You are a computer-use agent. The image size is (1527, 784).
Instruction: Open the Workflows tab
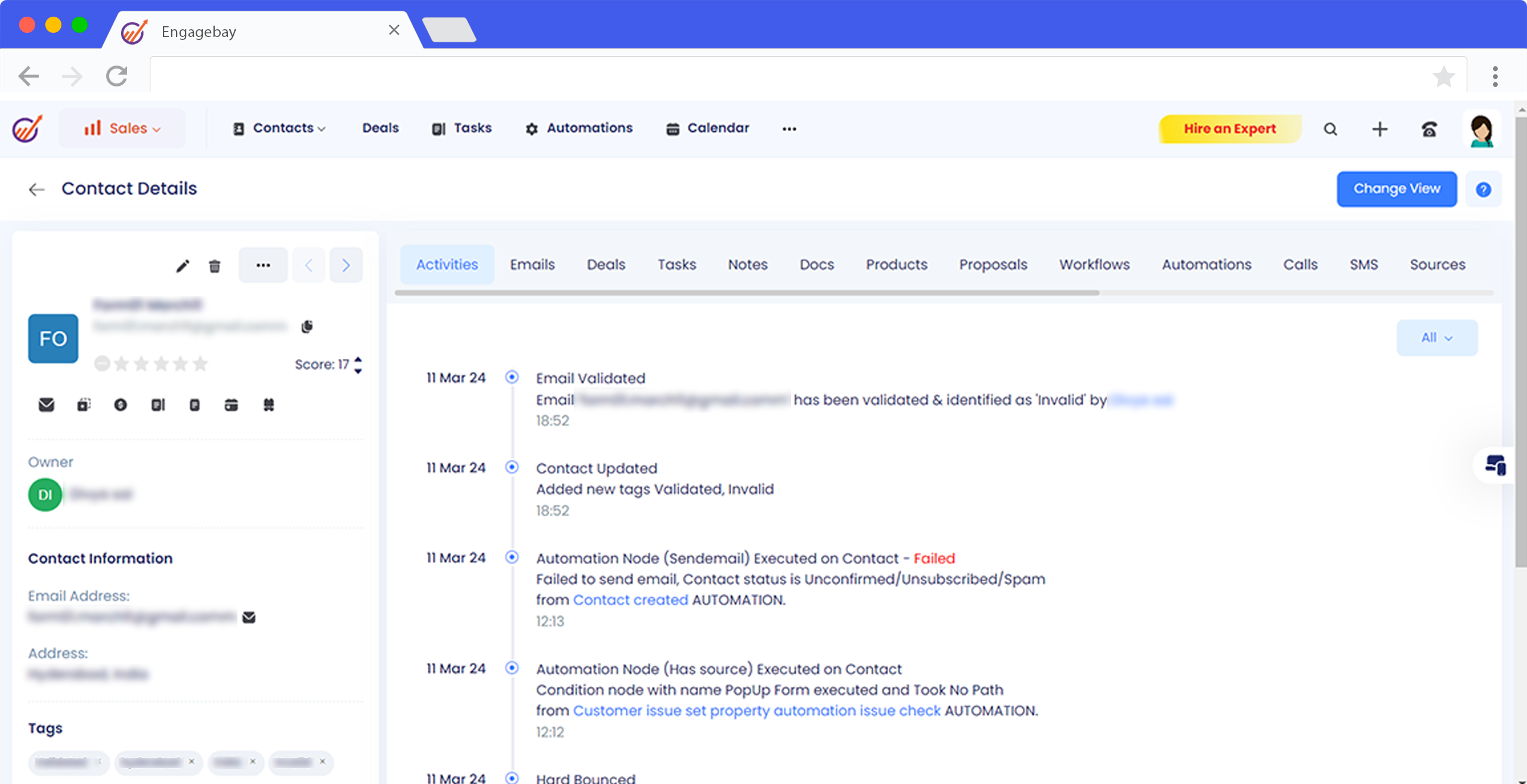pos(1094,264)
